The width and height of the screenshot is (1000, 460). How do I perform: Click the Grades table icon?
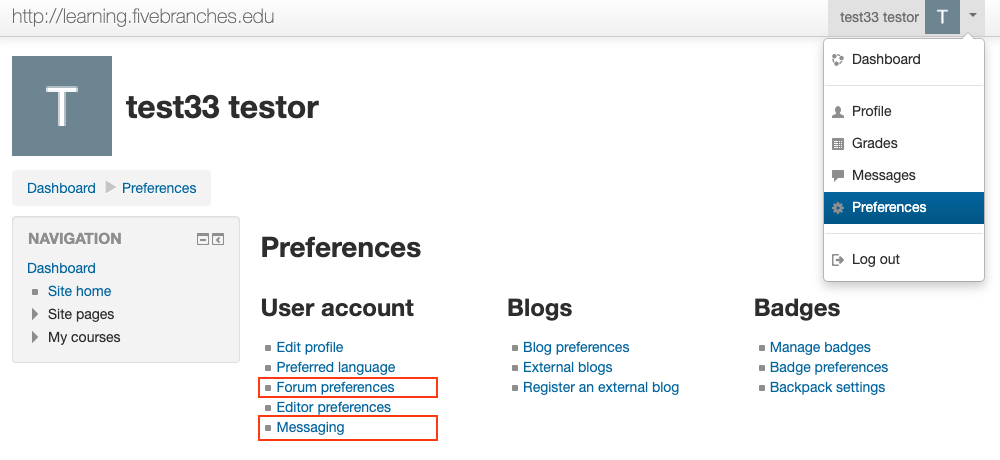coord(838,144)
